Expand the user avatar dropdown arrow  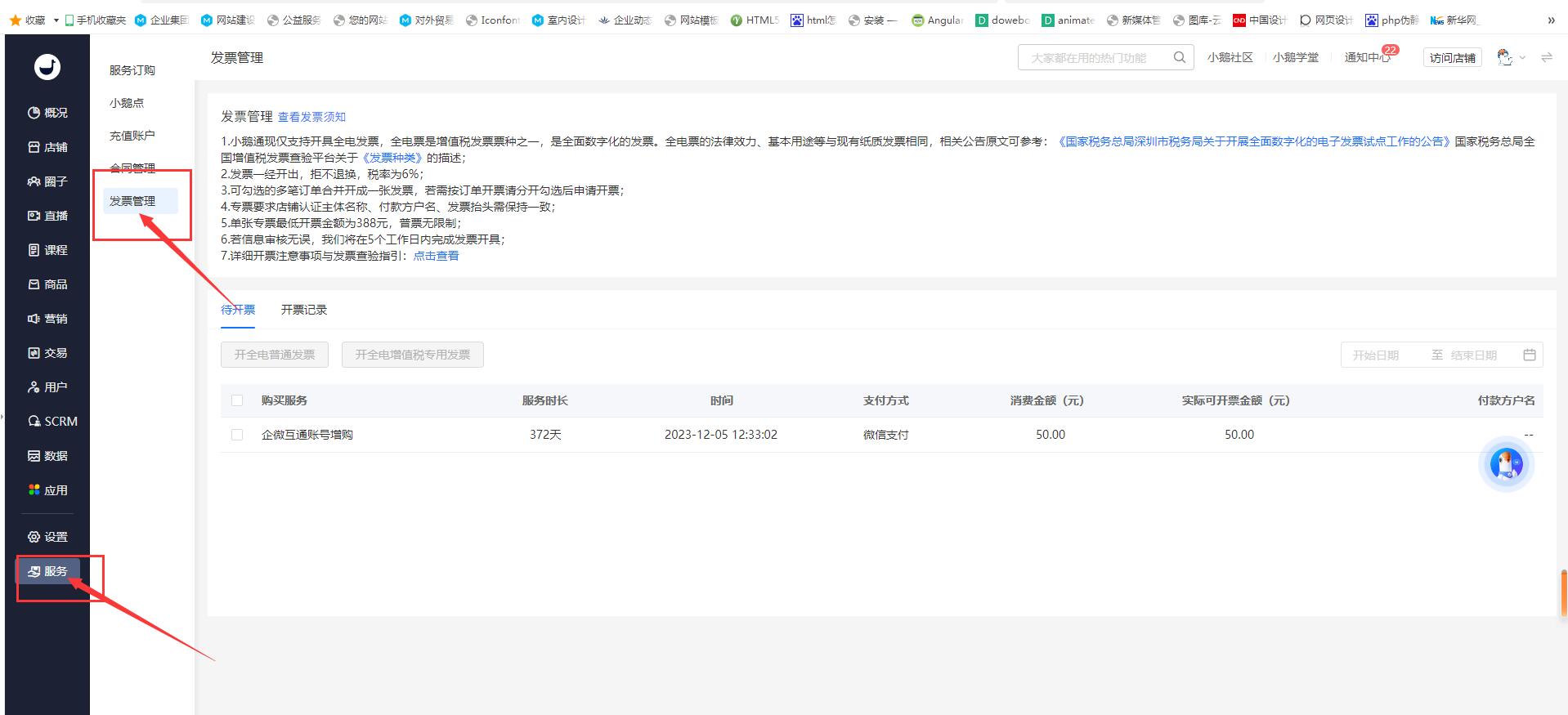click(1522, 58)
